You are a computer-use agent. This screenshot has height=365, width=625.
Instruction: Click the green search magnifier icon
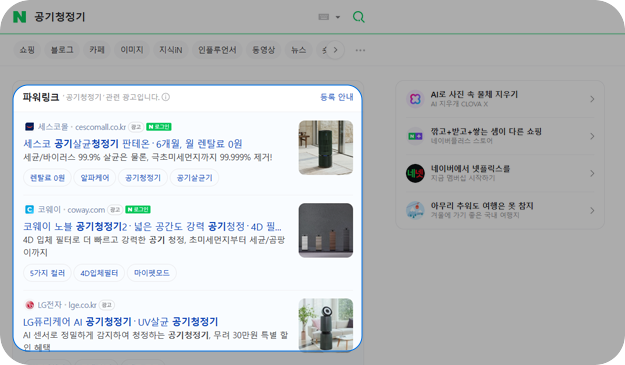tap(358, 17)
